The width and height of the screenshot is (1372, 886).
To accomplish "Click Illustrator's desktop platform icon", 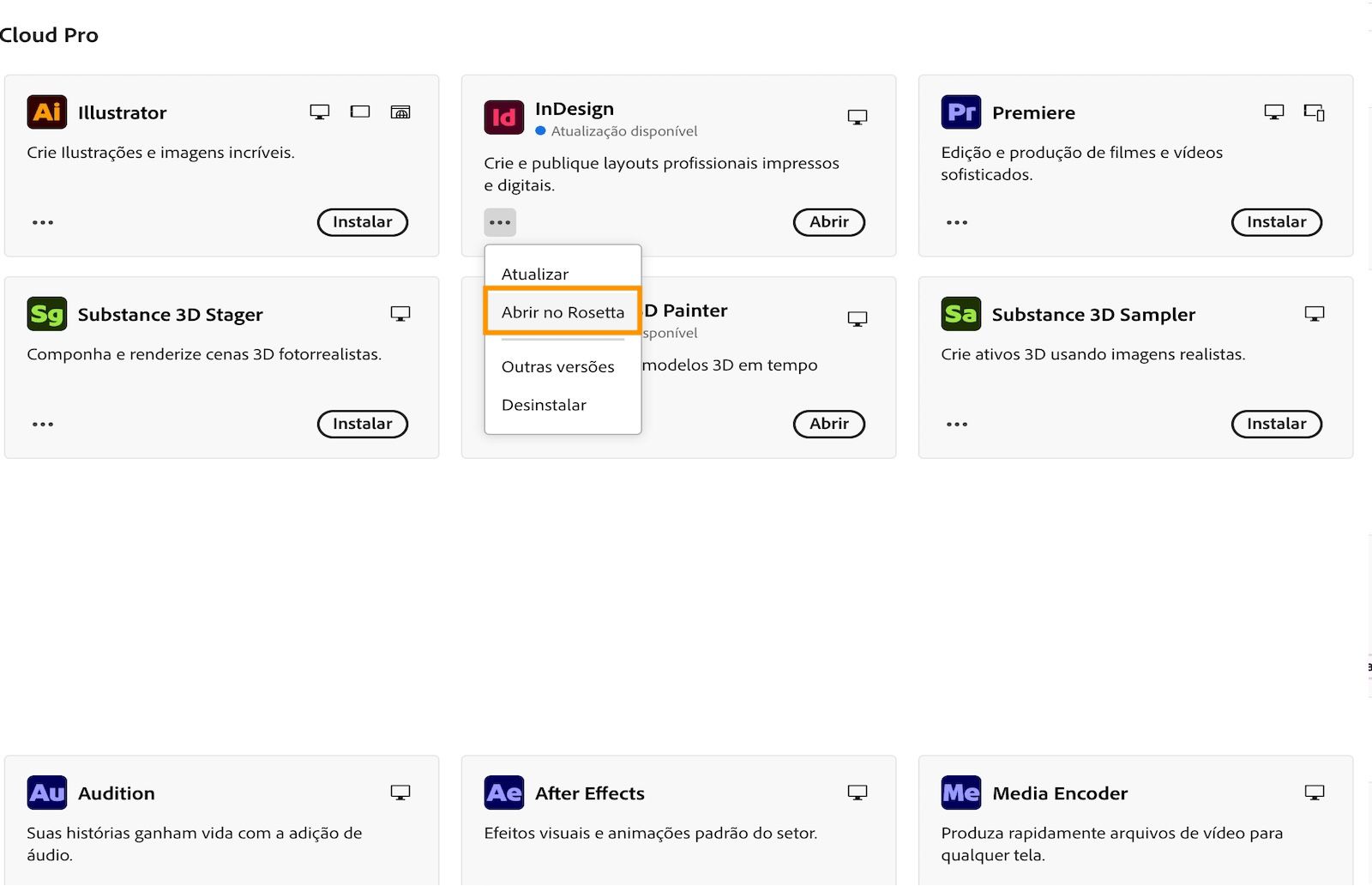I will tap(320, 112).
